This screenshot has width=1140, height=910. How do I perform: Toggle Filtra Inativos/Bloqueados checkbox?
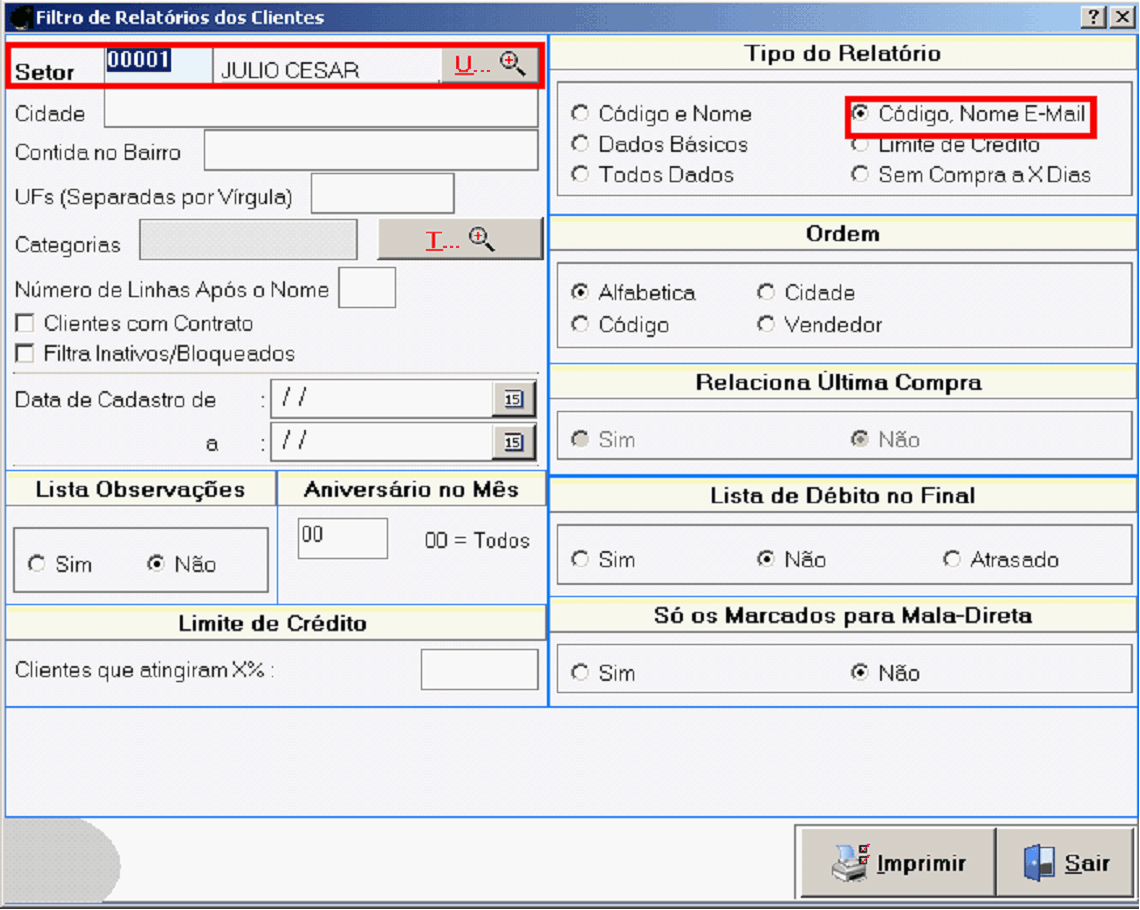pos(25,354)
